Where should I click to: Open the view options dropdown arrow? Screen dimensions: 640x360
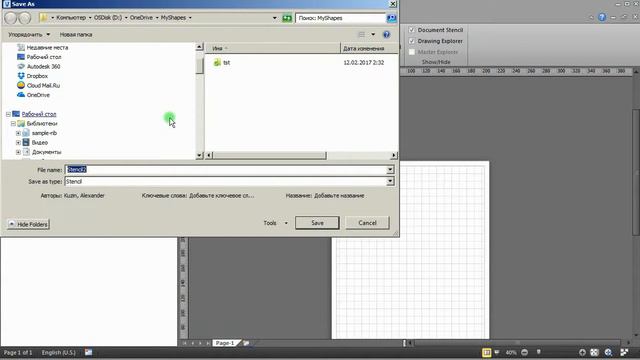pyautogui.click(x=373, y=35)
